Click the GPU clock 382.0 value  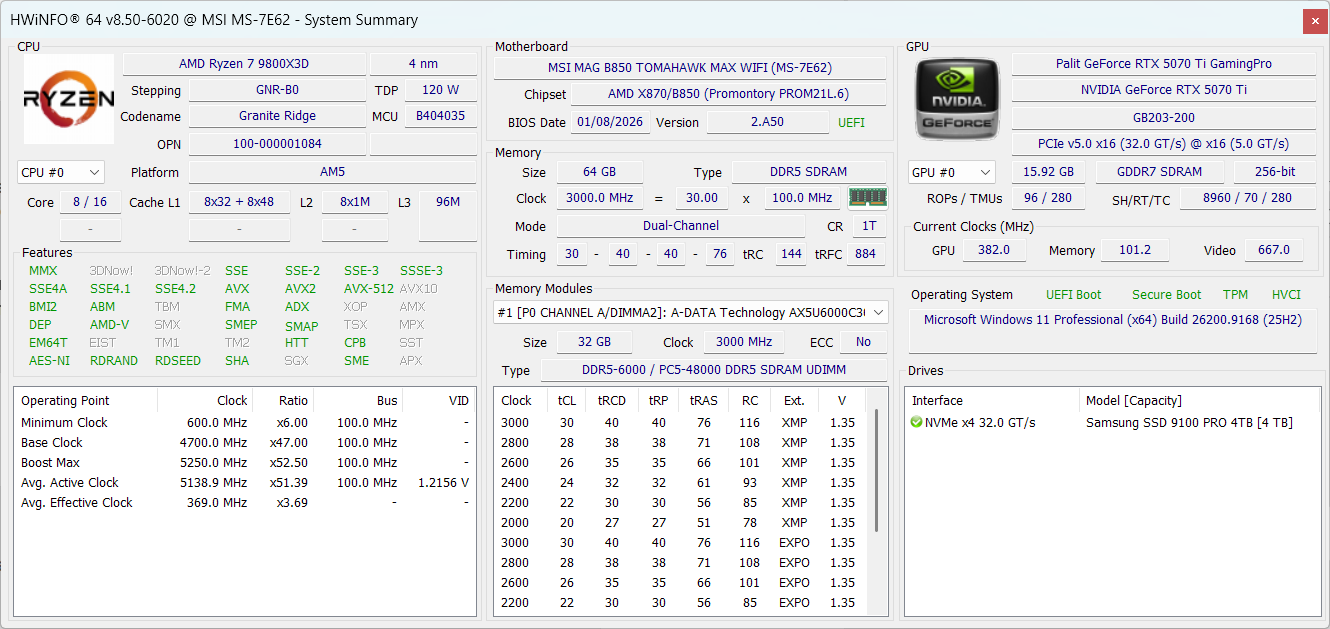click(993, 250)
